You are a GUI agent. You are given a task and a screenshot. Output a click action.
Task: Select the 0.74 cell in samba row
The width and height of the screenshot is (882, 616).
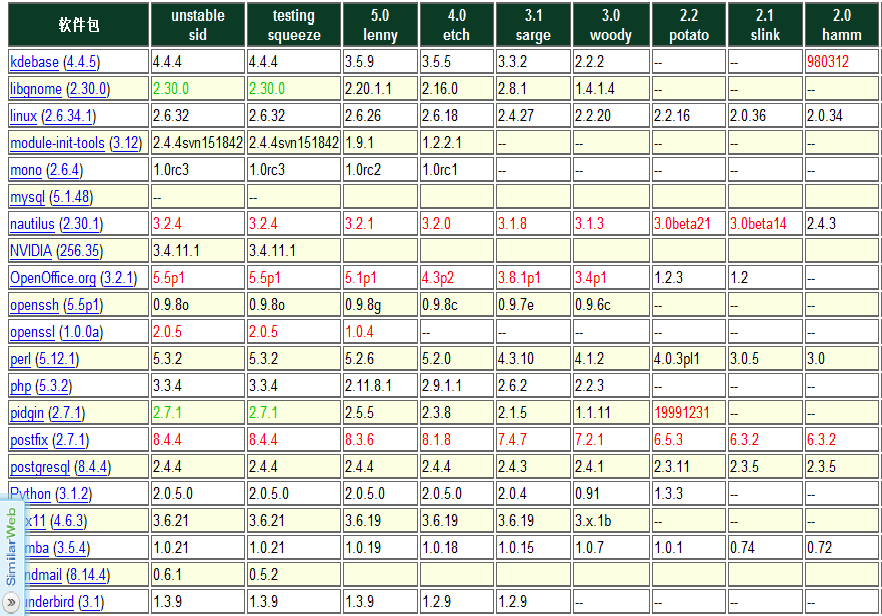(x=766, y=547)
